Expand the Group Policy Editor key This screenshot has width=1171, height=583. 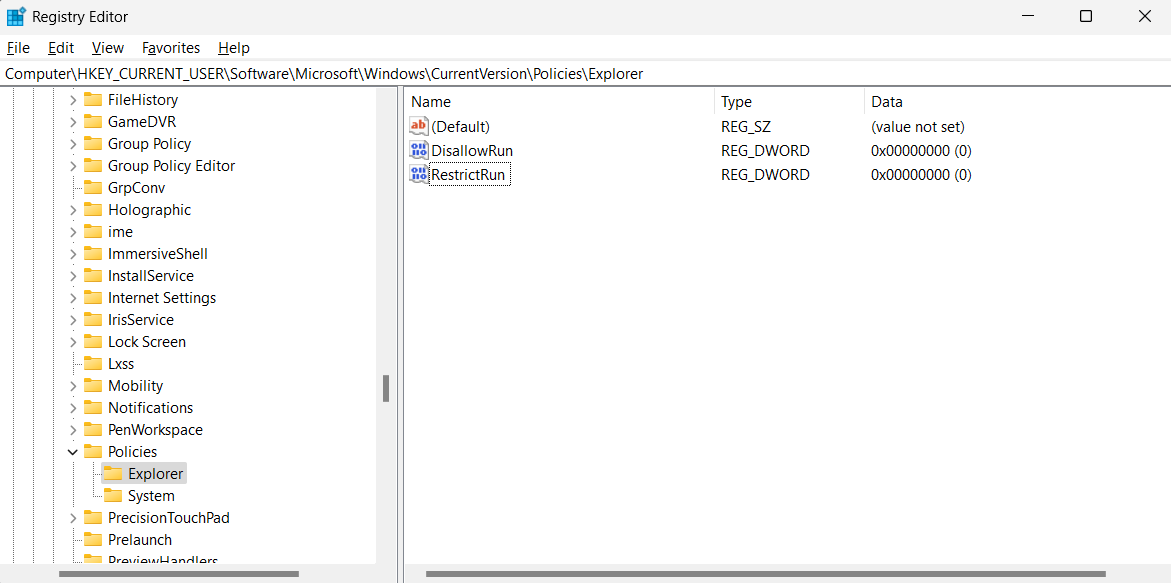pyautogui.click(x=72, y=165)
